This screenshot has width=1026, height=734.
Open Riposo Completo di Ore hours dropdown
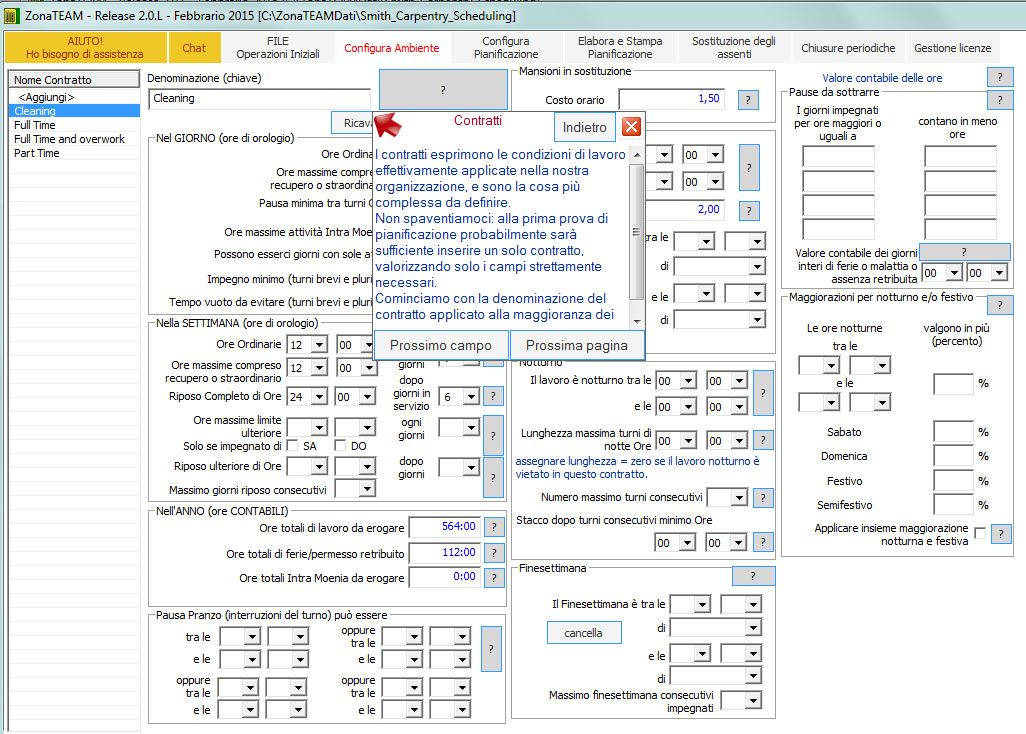319,396
